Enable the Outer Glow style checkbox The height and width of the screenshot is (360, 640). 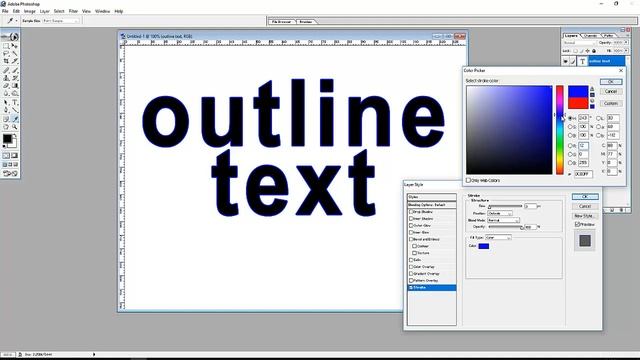[x=411, y=225]
